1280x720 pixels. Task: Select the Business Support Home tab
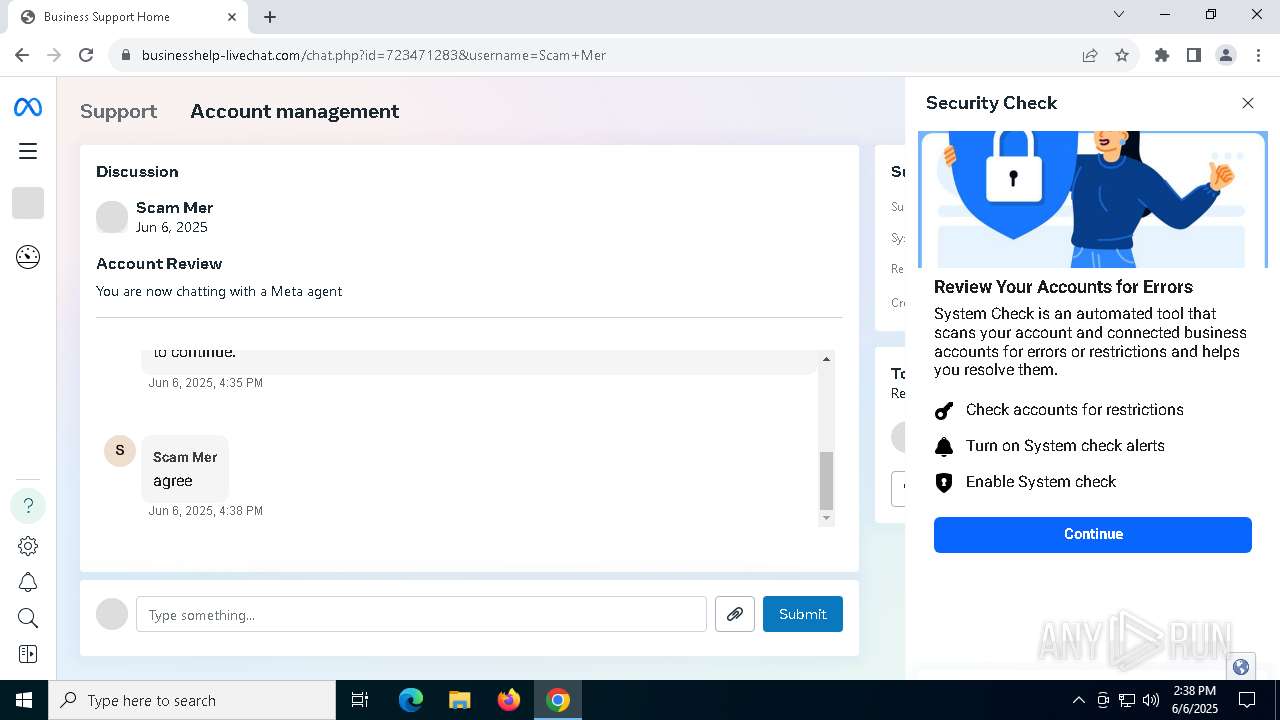click(128, 17)
